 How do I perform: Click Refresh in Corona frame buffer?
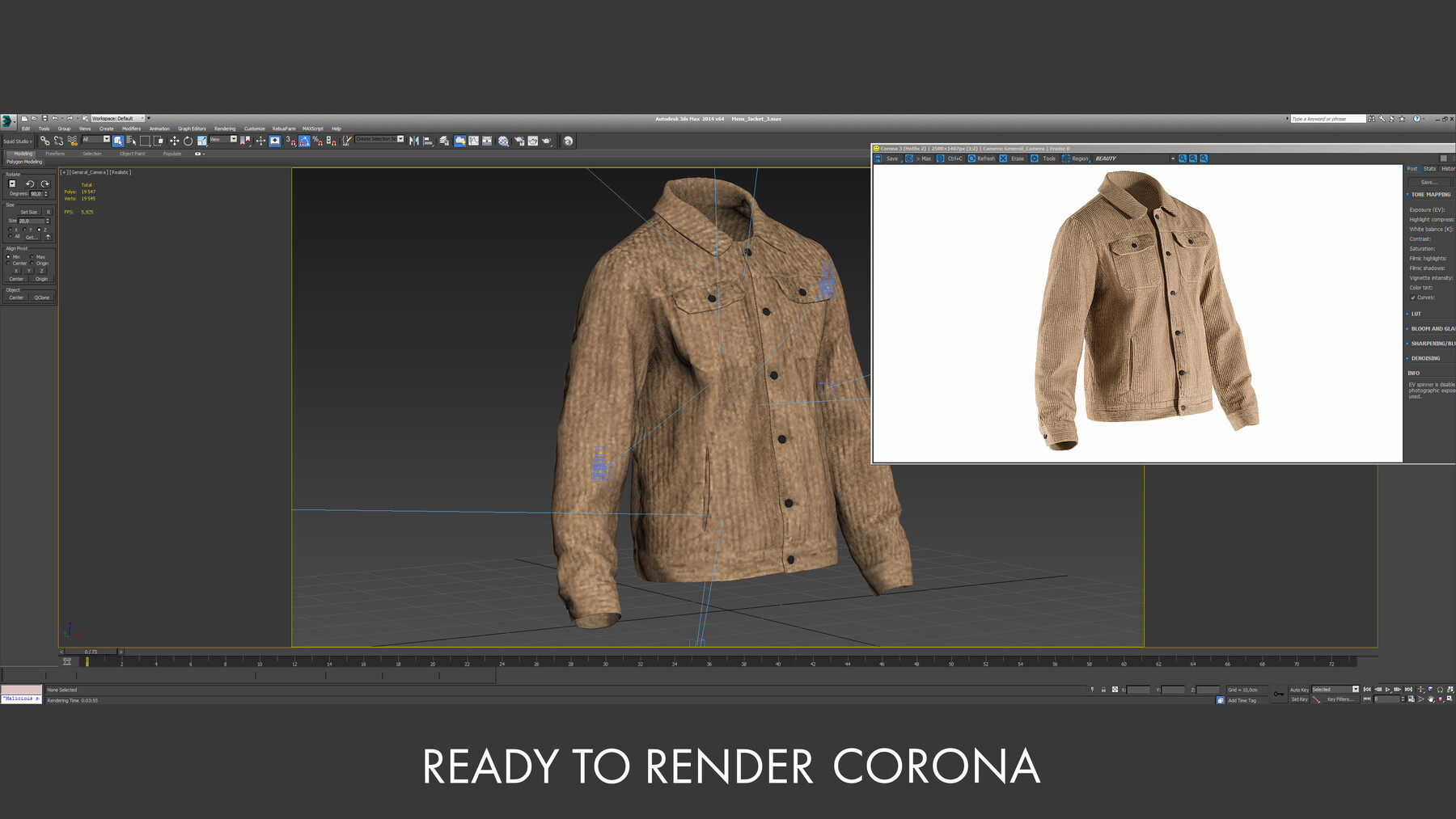click(x=981, y=158)
